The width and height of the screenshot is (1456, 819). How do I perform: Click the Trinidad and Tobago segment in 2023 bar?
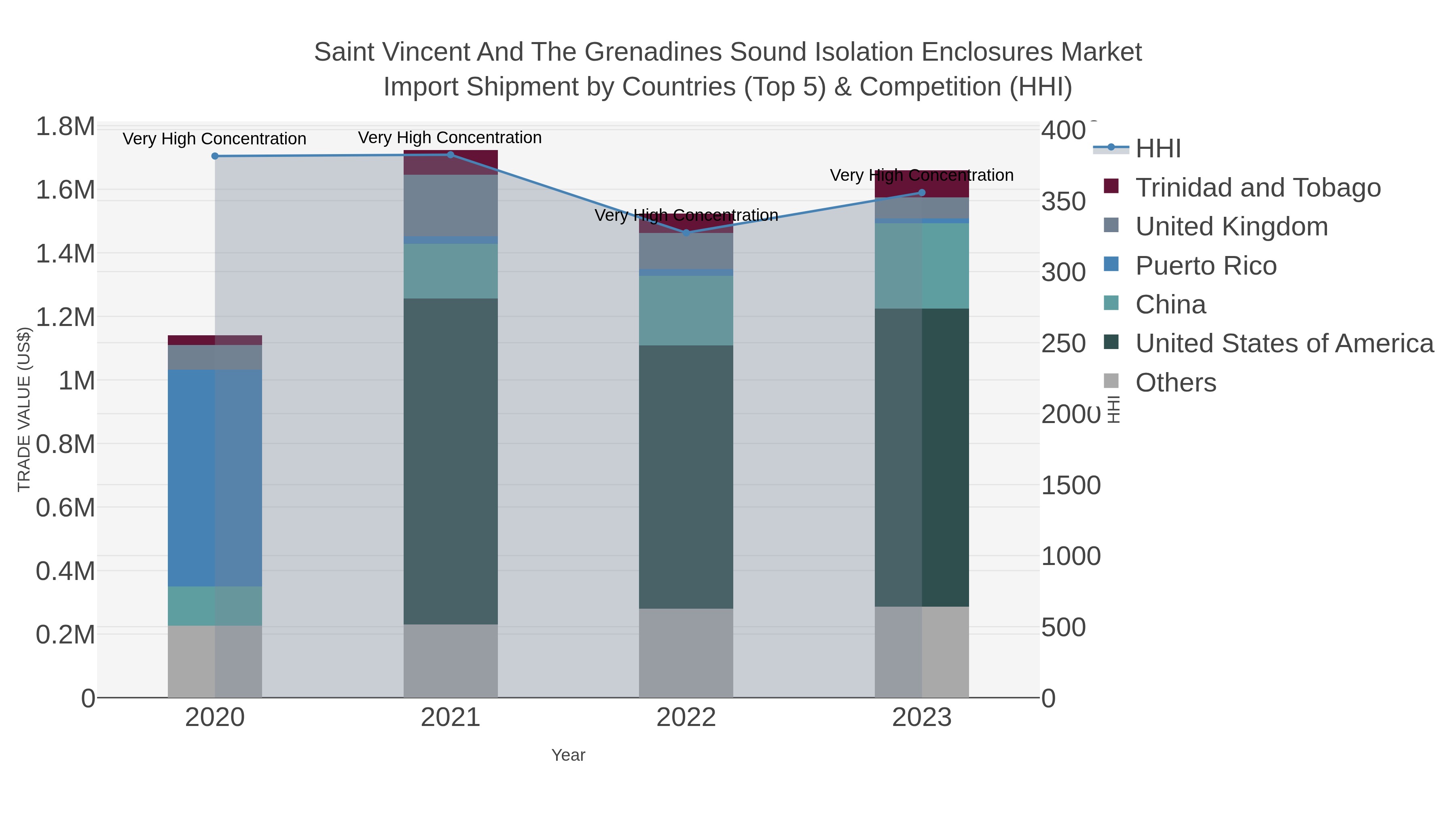[922, 184]
